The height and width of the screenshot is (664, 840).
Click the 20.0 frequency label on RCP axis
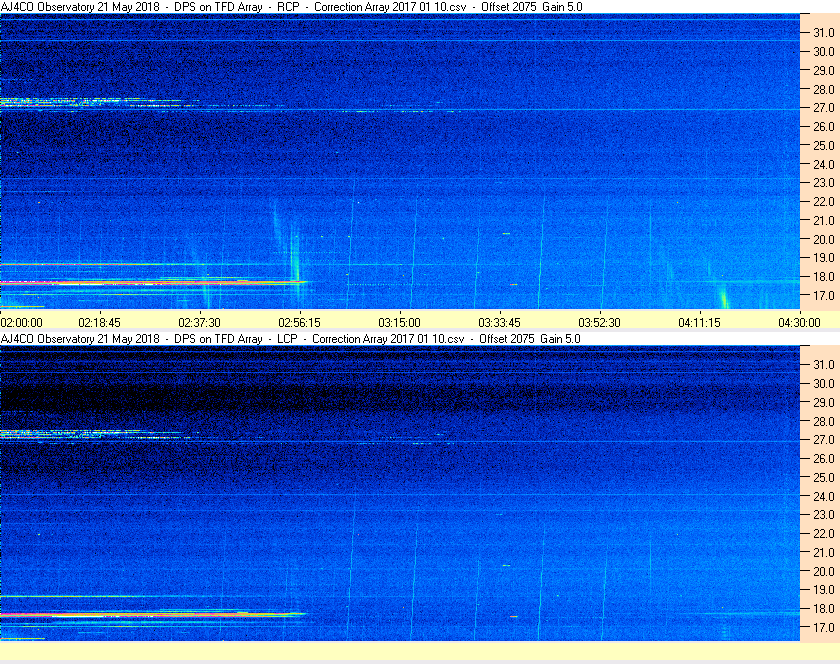coord(824,239)
